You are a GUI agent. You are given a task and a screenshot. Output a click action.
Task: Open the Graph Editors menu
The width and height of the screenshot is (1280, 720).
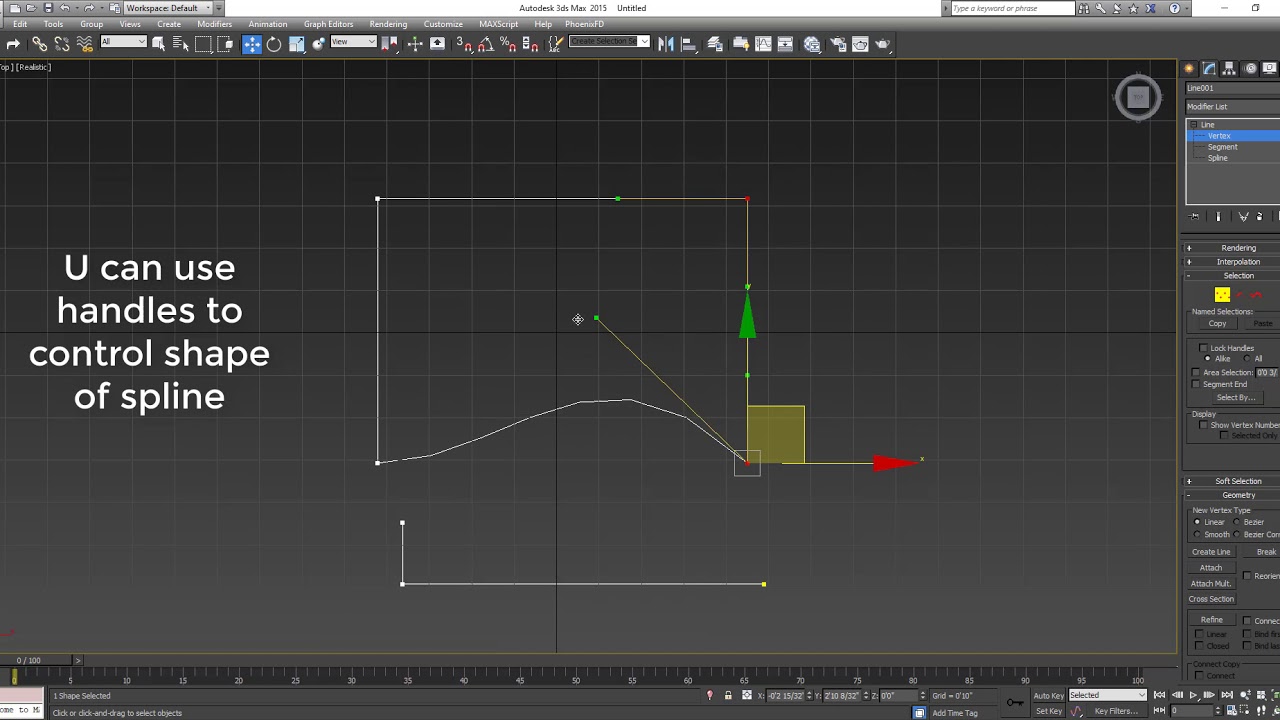[x=328, y=24]
